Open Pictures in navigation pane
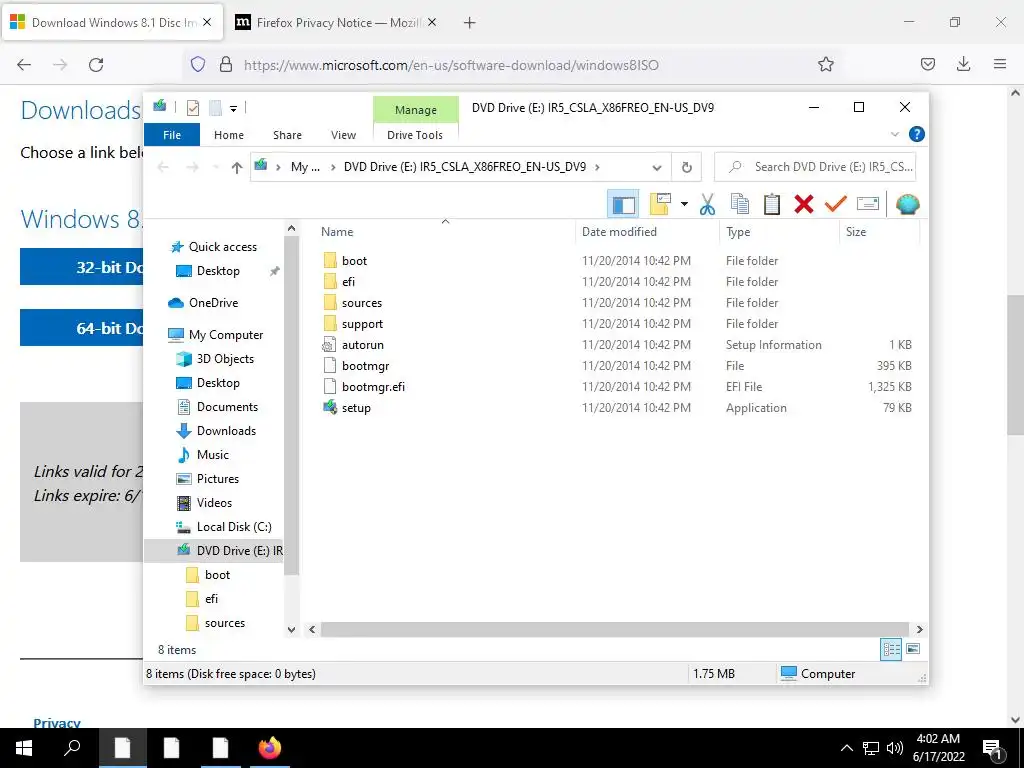 pos(217,479)
